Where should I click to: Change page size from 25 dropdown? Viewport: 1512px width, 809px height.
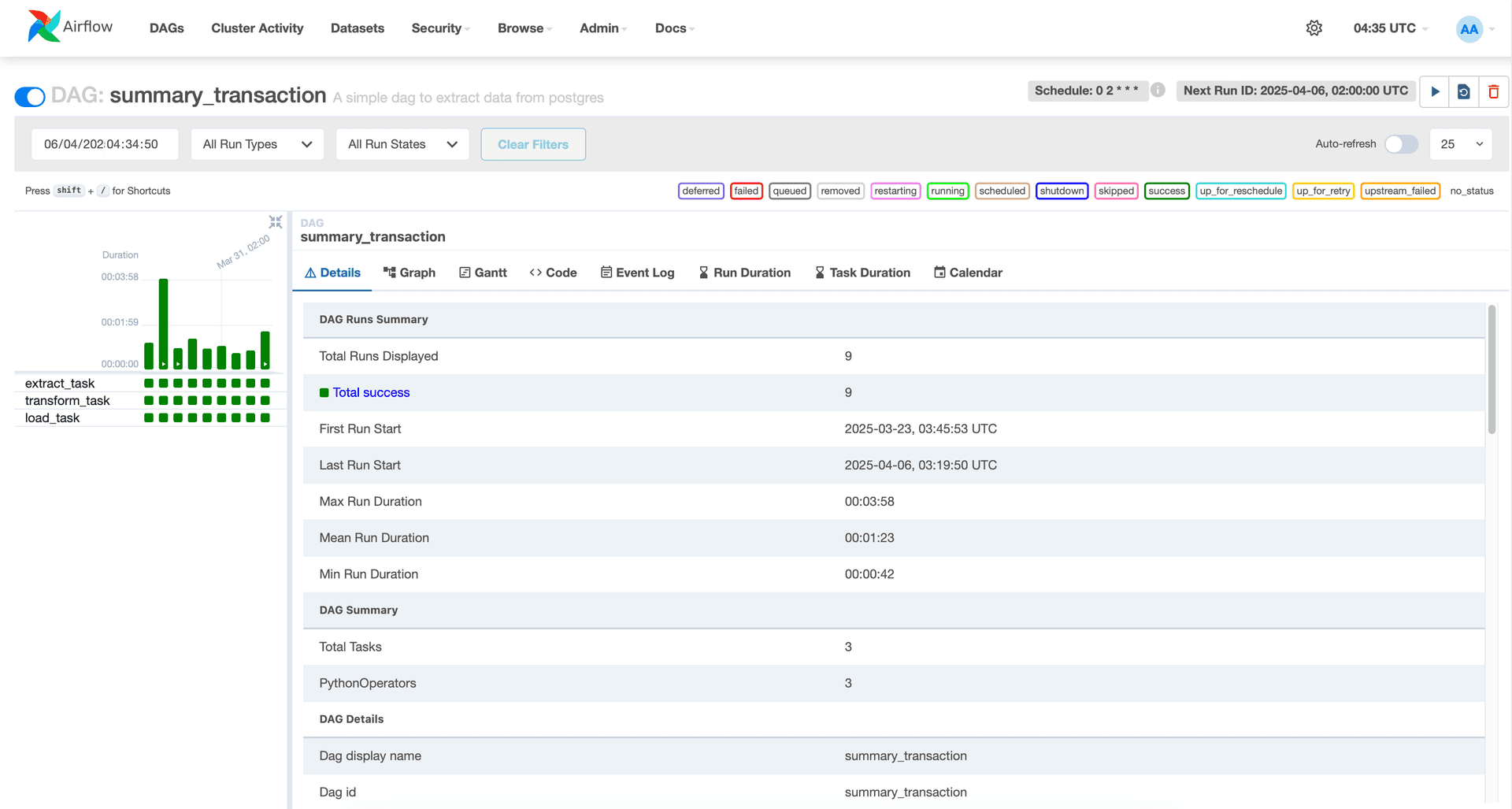pyautogui.click(x=1461, y=144)
